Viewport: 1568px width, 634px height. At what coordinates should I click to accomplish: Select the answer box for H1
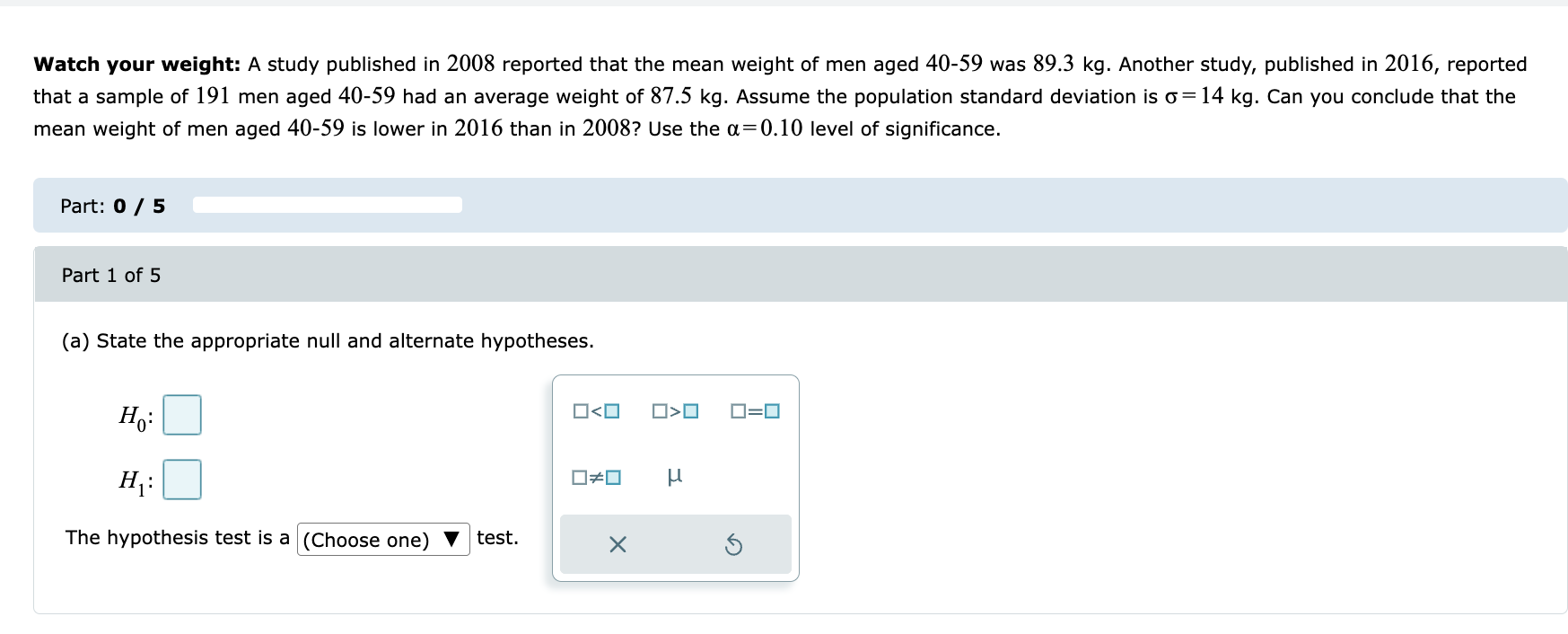pyautogui.click(x=181, y=480)
